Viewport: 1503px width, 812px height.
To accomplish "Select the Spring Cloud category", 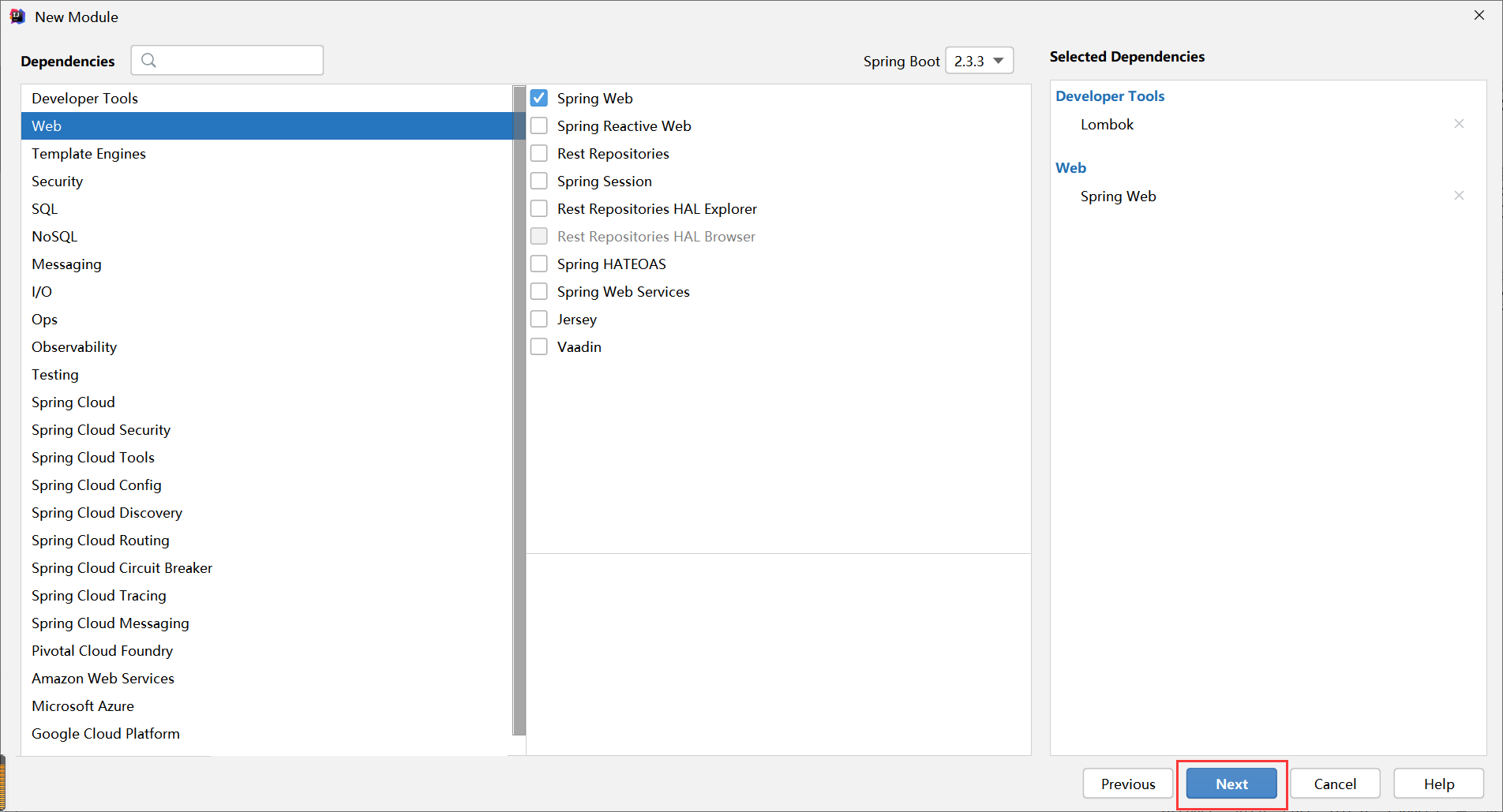I will (x=267, y=402).
